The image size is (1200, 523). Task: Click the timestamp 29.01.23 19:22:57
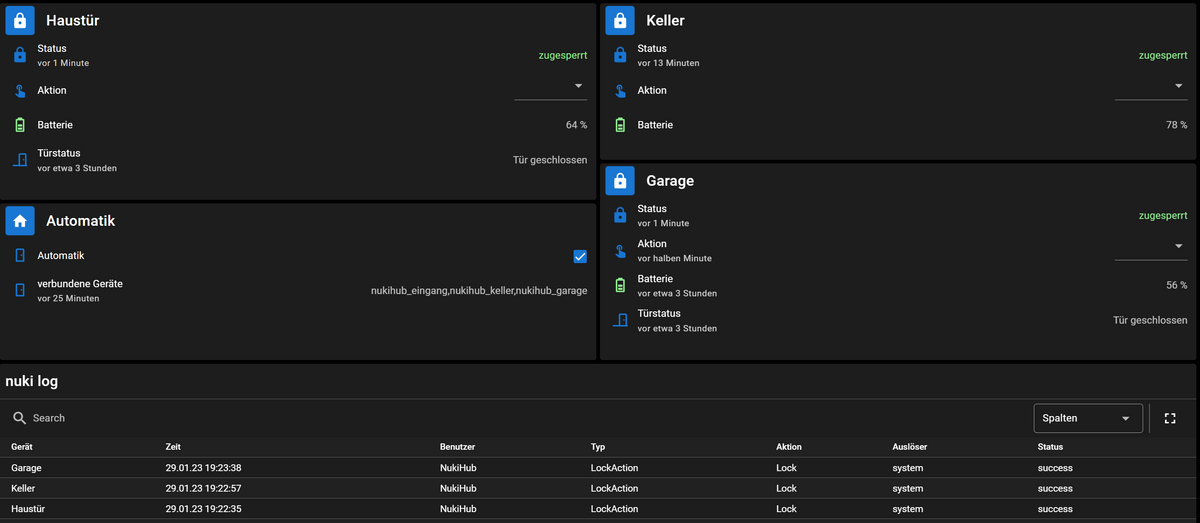tap(203, 488)
